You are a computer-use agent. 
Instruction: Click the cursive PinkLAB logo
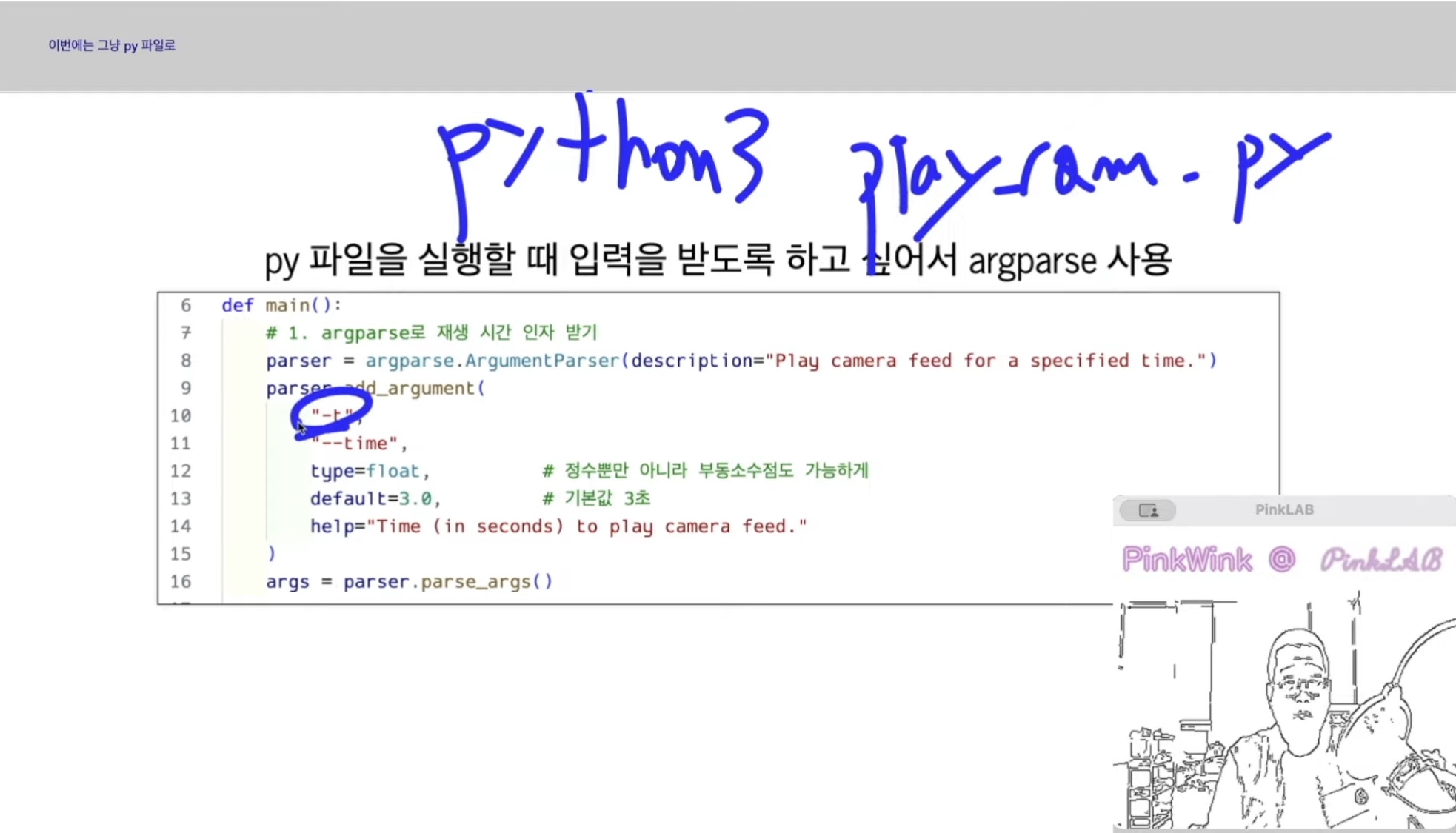point(1381,561)
